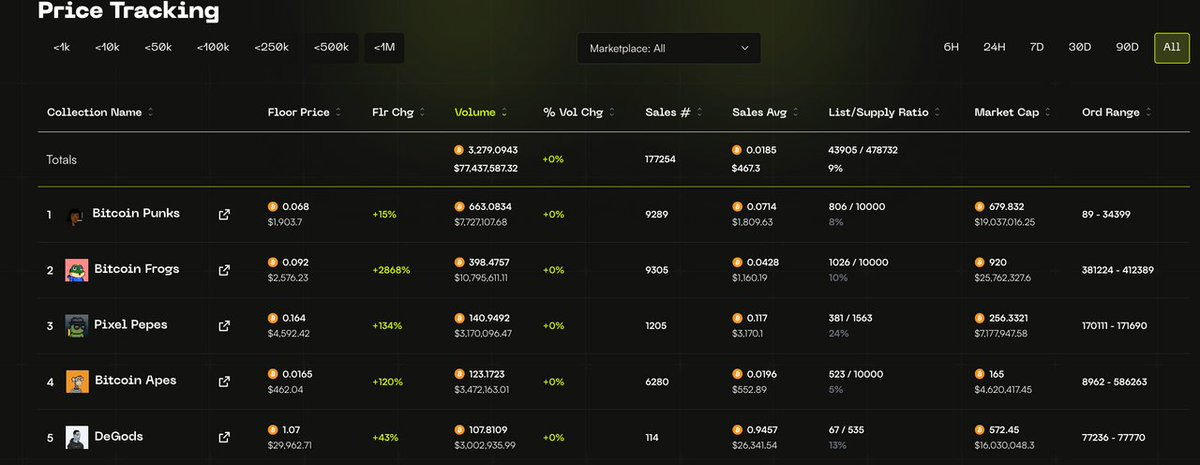This screenshot has width=1200, height=465.
Task: Sort by Floor Price column
Action: pyautogui.click(x=304, y=113)
